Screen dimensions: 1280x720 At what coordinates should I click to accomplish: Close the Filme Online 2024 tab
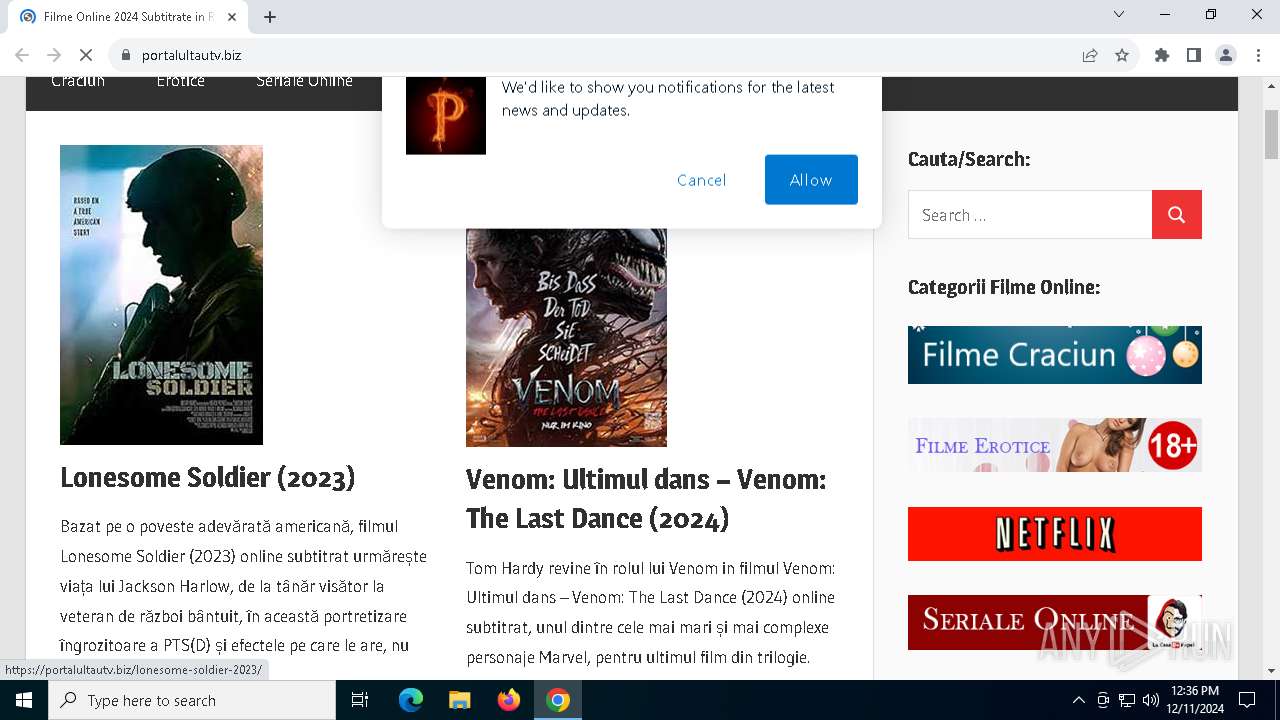pyautogui.click(x=232, y=17)
